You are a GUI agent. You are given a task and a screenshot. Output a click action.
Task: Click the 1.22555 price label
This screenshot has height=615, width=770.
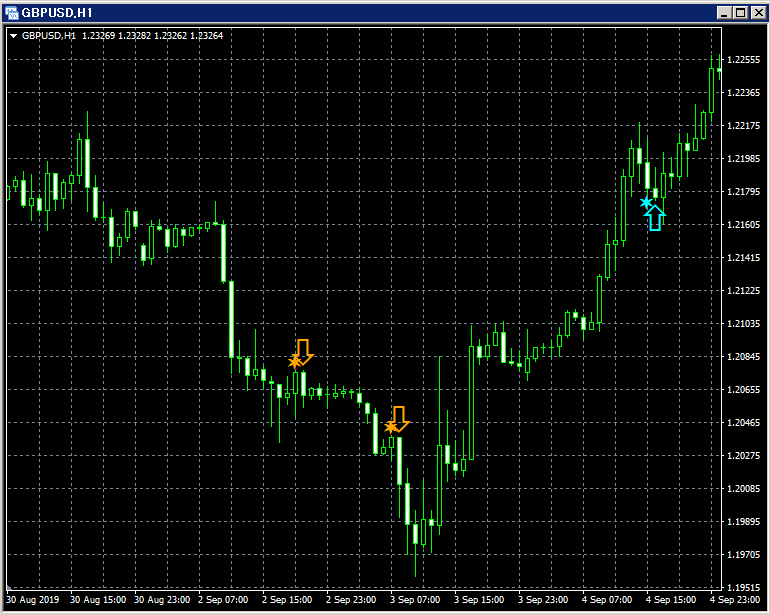click(743, 60)
